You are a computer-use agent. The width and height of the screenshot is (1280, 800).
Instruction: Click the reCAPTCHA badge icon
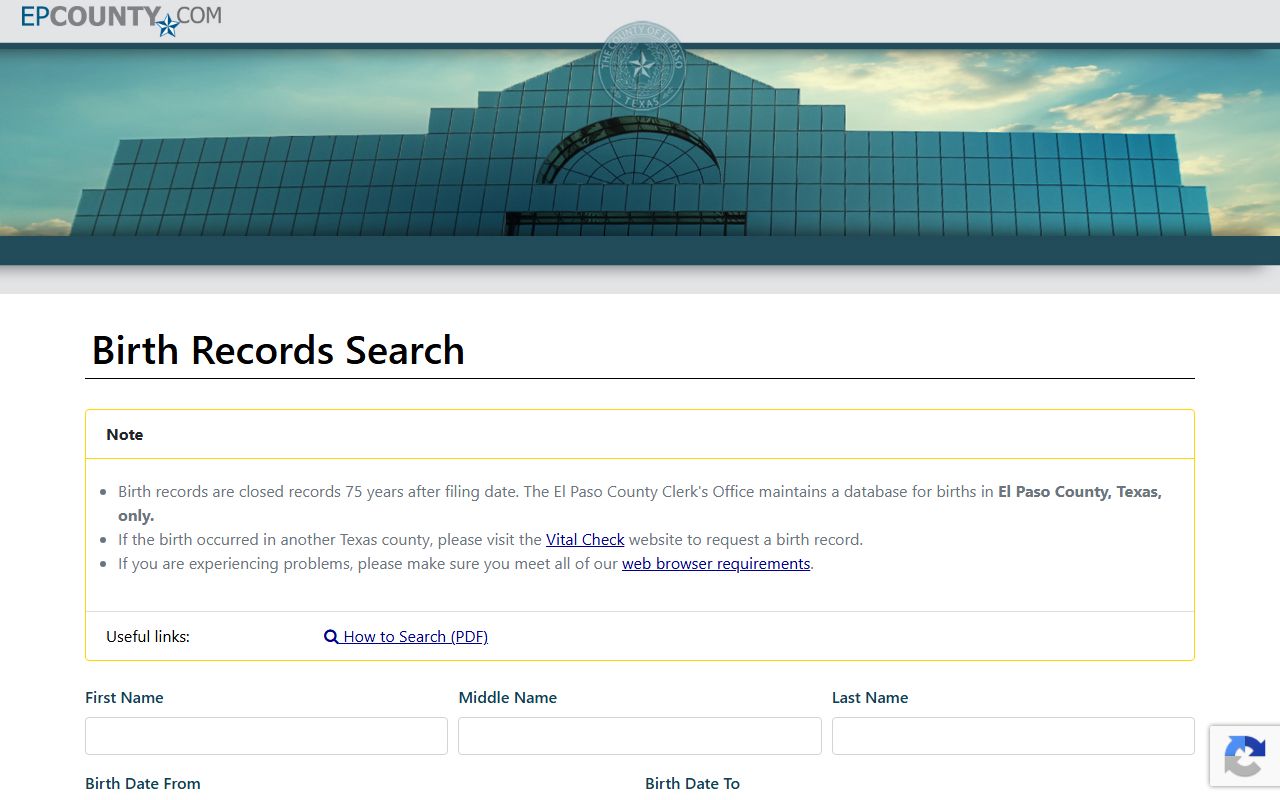(1244, 755)
